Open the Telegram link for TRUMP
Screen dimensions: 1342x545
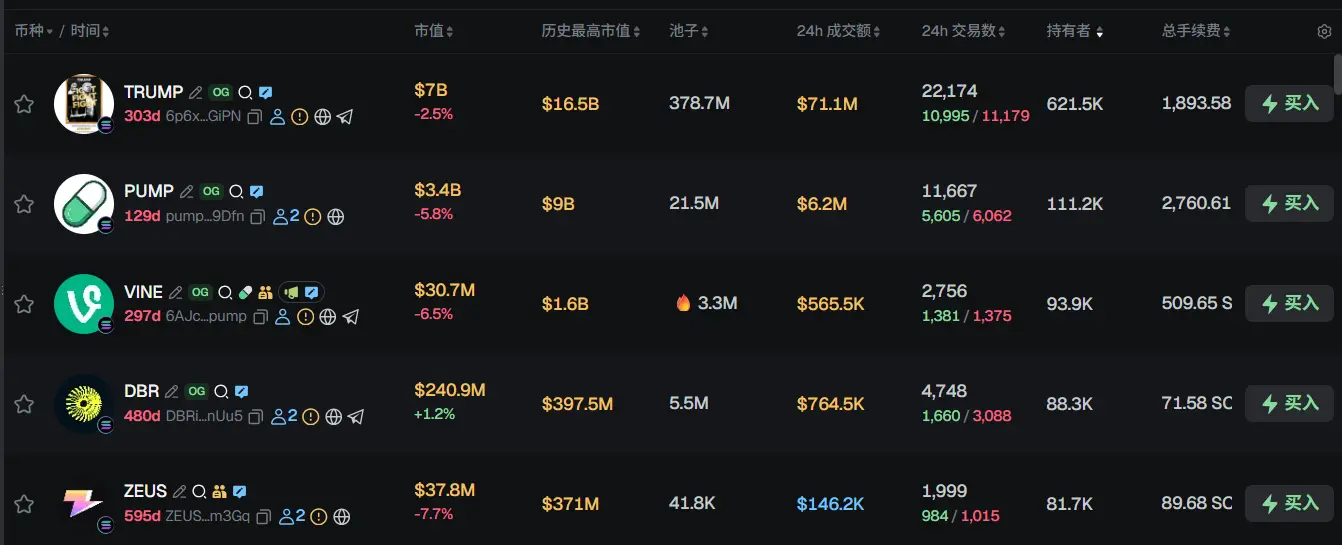tap(345, 117)
